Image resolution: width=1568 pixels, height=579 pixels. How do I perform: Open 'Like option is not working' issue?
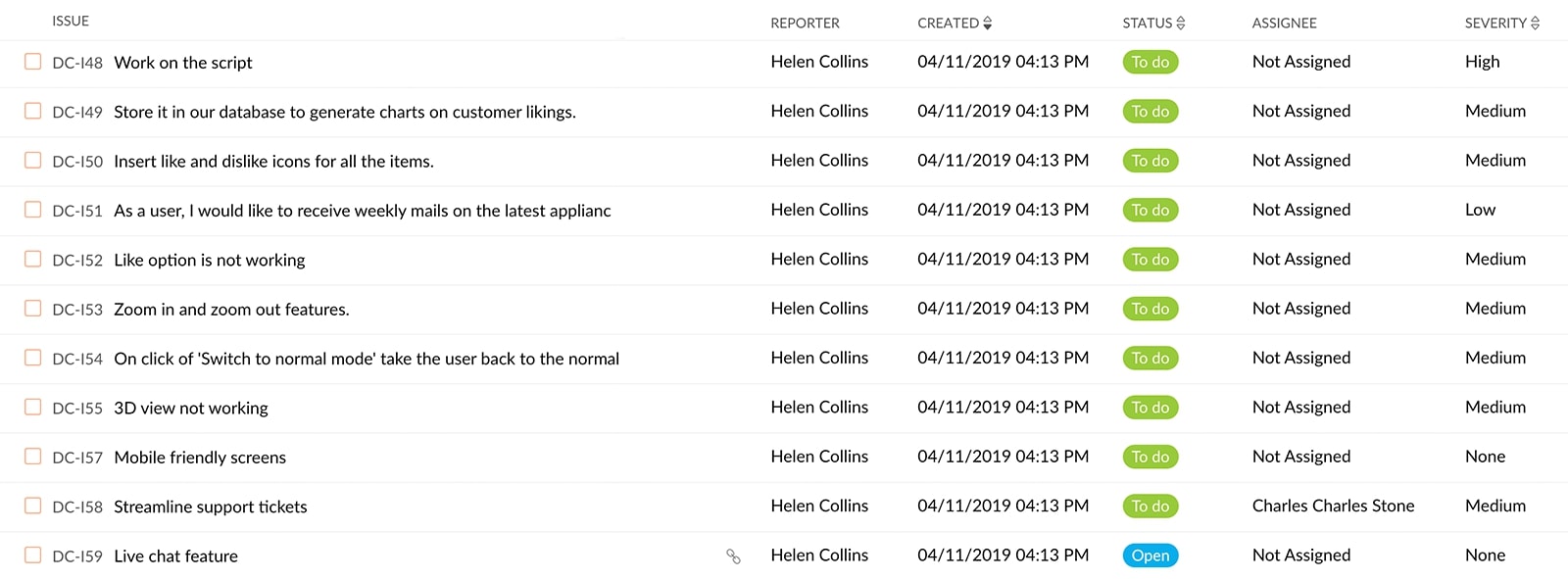pos(210,260)
